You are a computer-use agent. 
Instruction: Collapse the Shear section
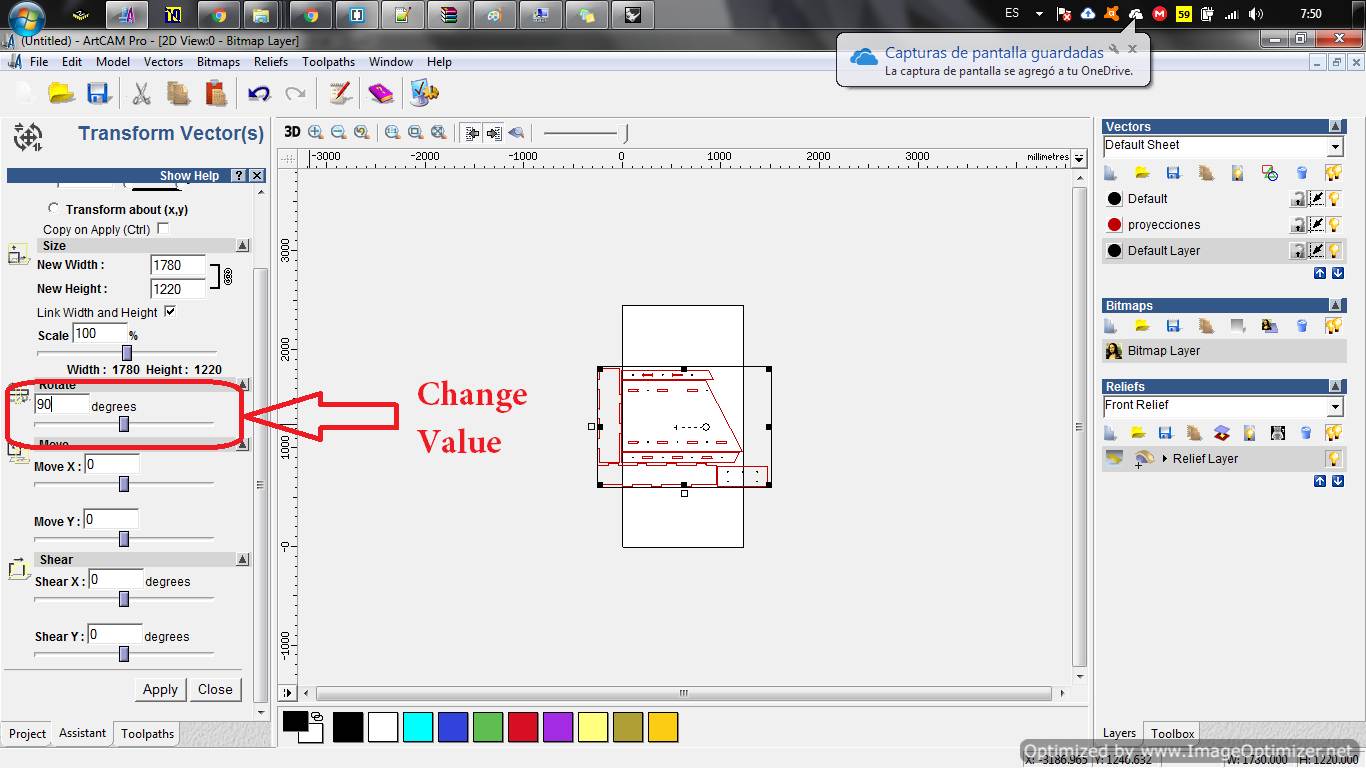point(242,559)
